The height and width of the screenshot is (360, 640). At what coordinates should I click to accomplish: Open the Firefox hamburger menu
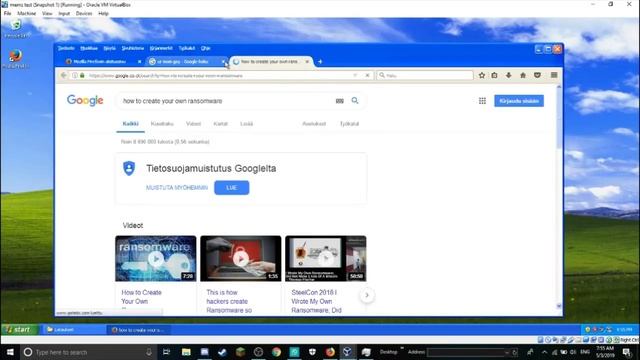pos(554,76)
